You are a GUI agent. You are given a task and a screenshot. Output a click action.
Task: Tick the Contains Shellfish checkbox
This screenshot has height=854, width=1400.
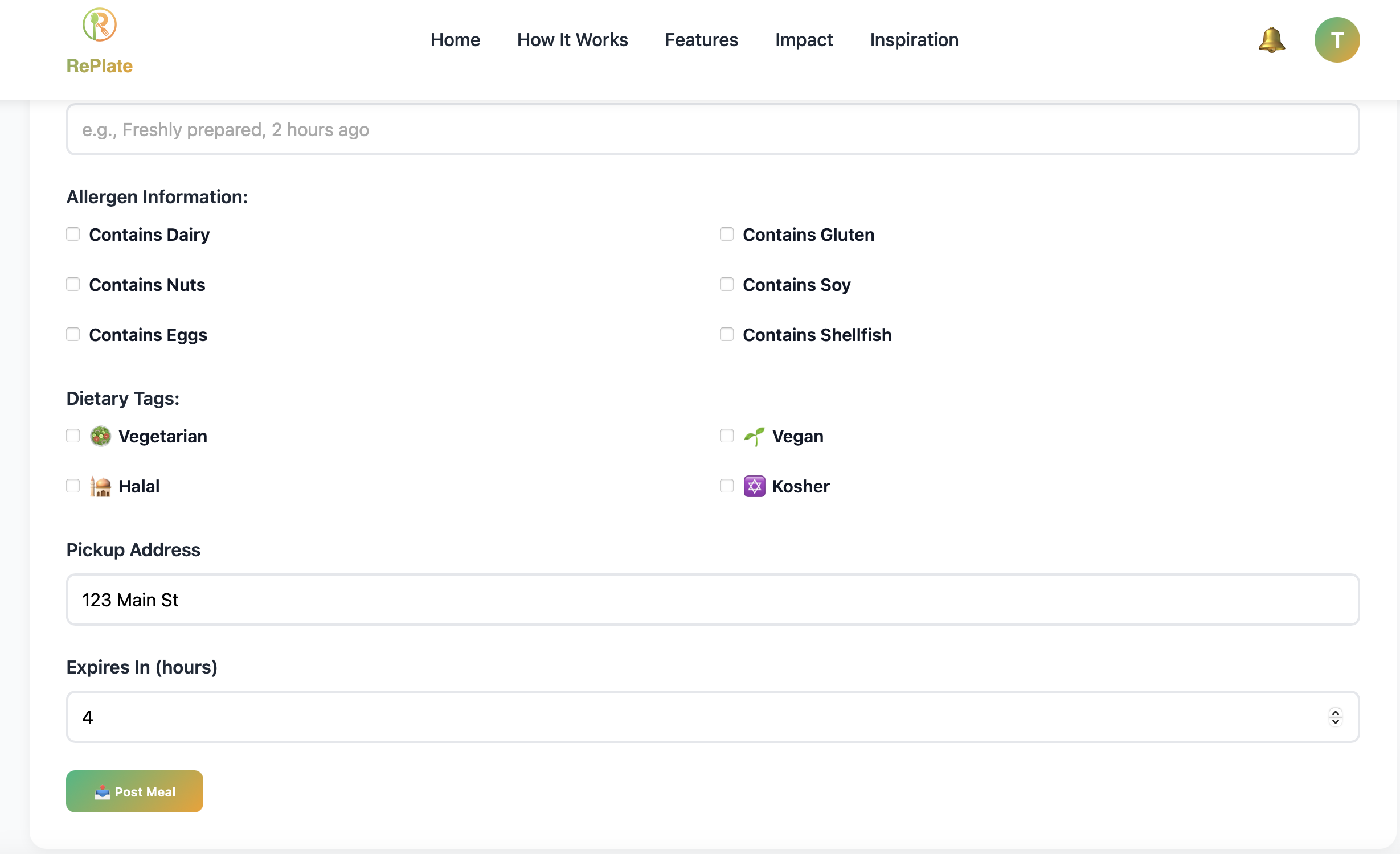727,334
